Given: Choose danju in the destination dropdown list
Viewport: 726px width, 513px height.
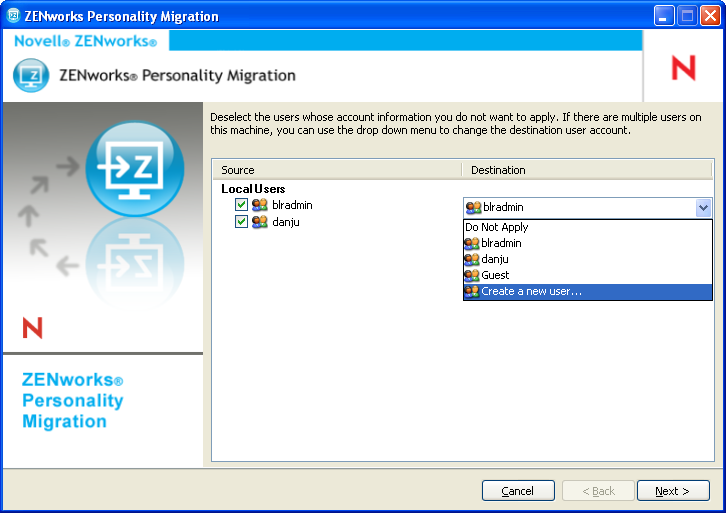Looking at the screenshot, I should point(587,259).
